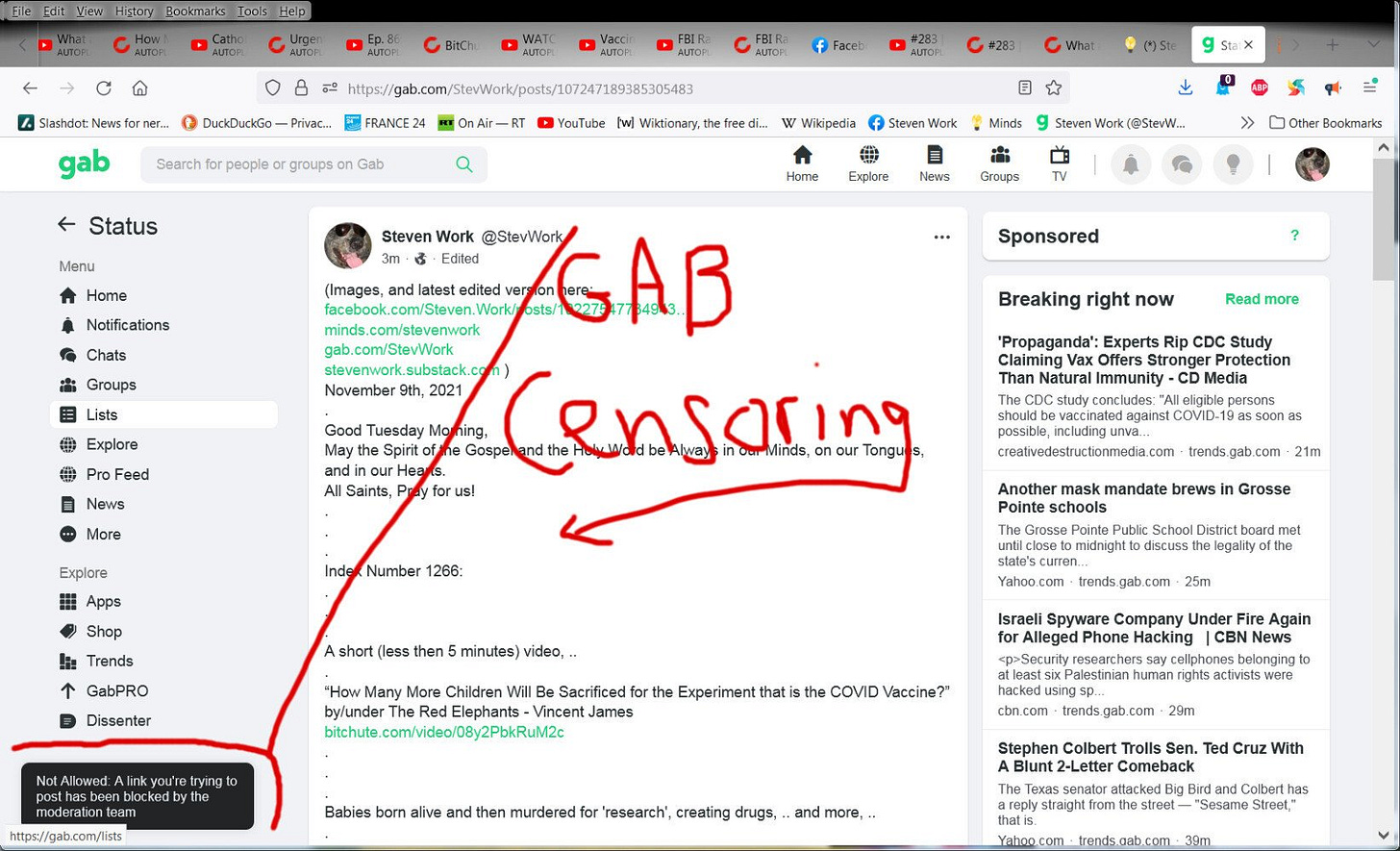
Task: Click Read more in Breaking right now
Action: pos(1262,299)
